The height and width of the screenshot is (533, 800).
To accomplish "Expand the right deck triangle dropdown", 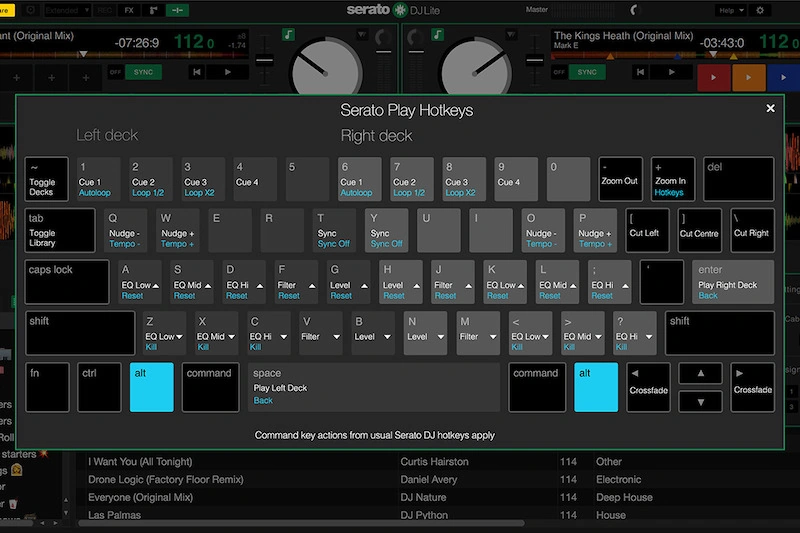I will coord(511,35).
